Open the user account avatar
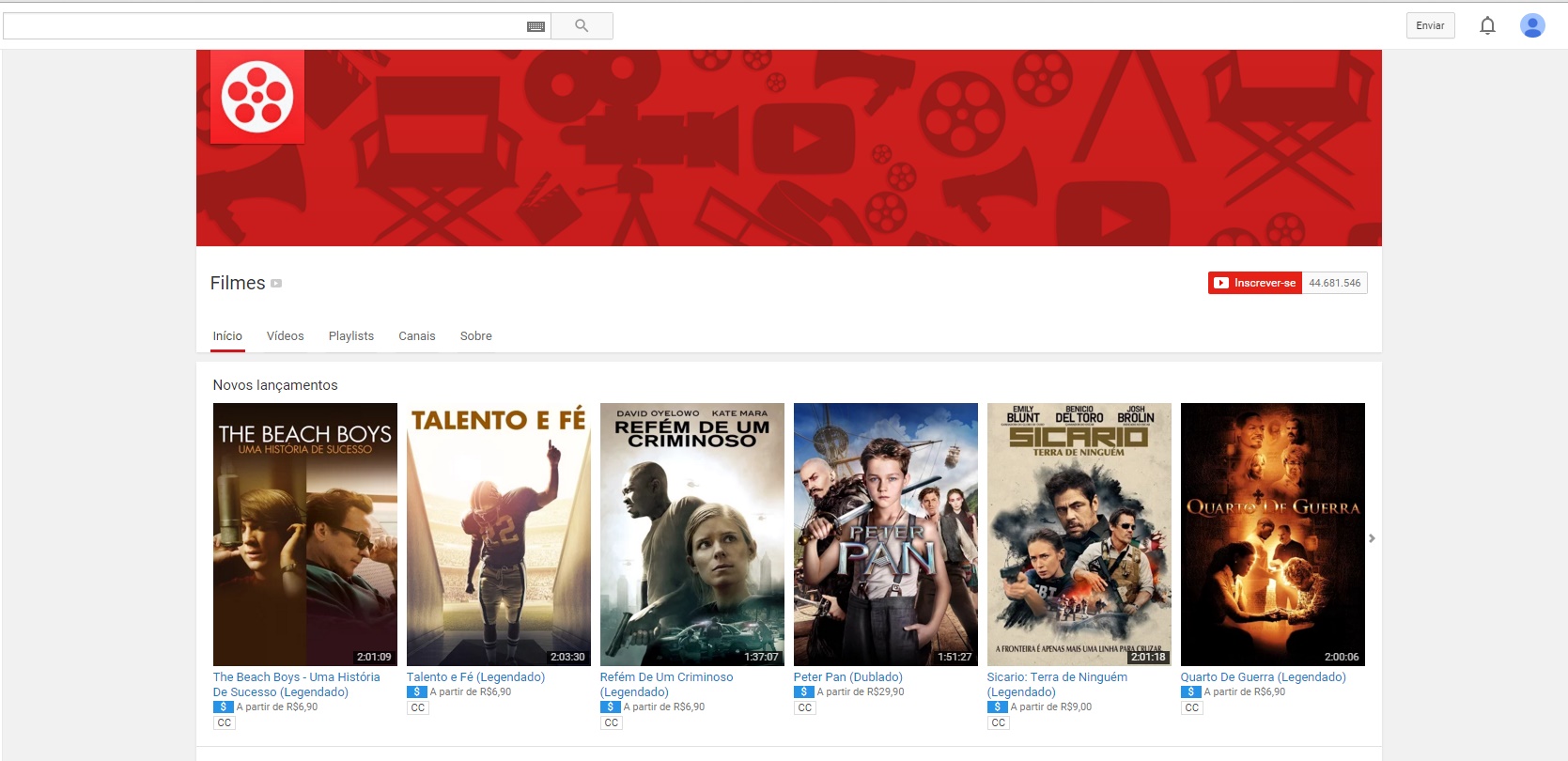The height and width of the screenshot is (761, 1568). [x=1532, y=25]
